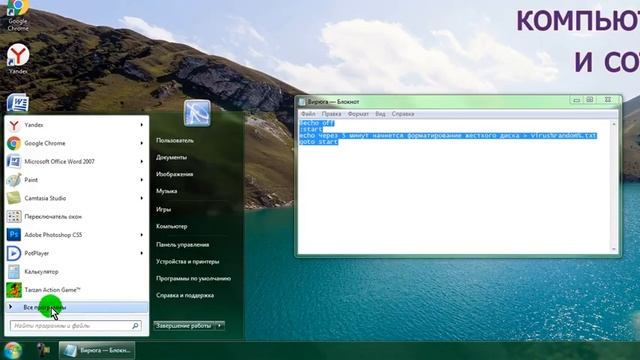The height and width of the screenshot is (360, 640).
Task: Click the Microsoft Office Word 2007 icon
Action: click(13, 162)
